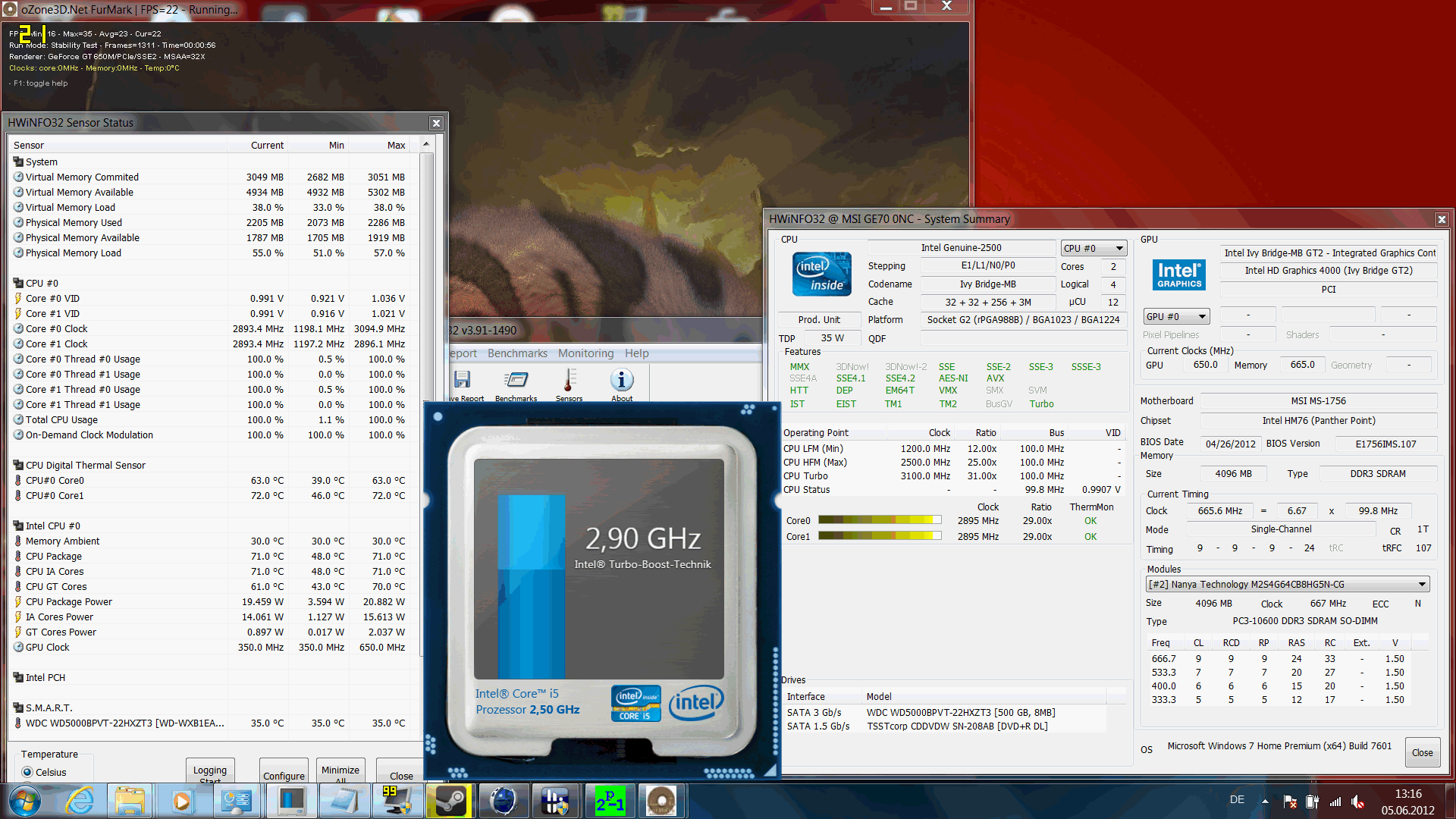Screen dimensions: 1456x819
Task: Select the Celsius temperature radio button
Action: [28, 772]
